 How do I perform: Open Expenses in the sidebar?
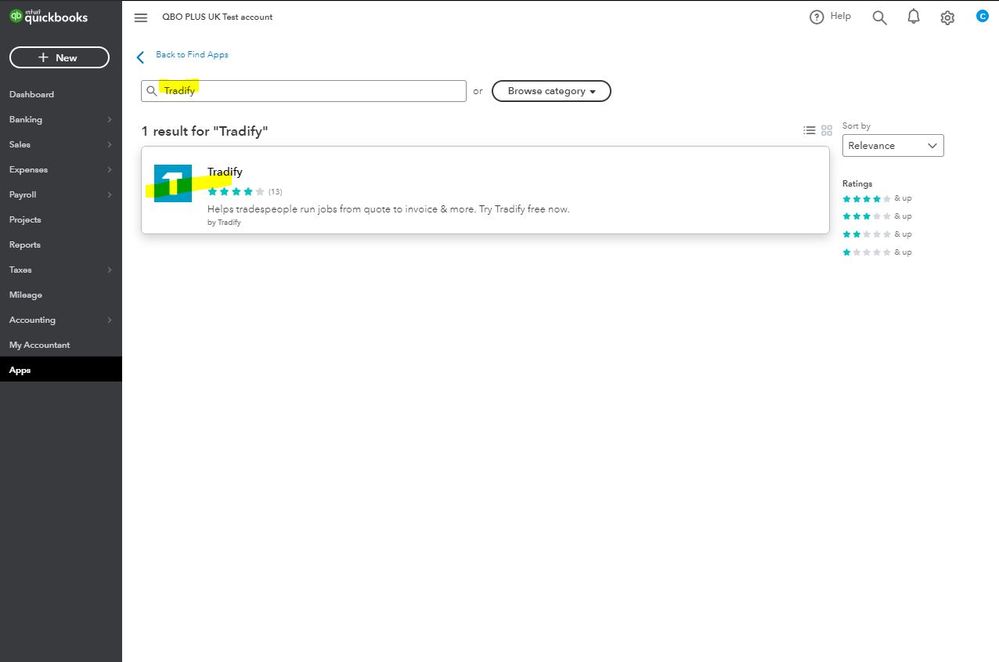coord(29,169)
